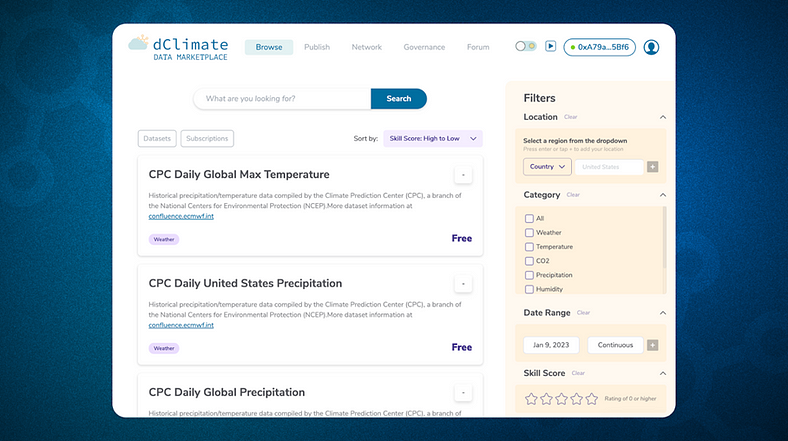The image size is (788, 441).
Task: Open the Publish page
Action: 317,47
